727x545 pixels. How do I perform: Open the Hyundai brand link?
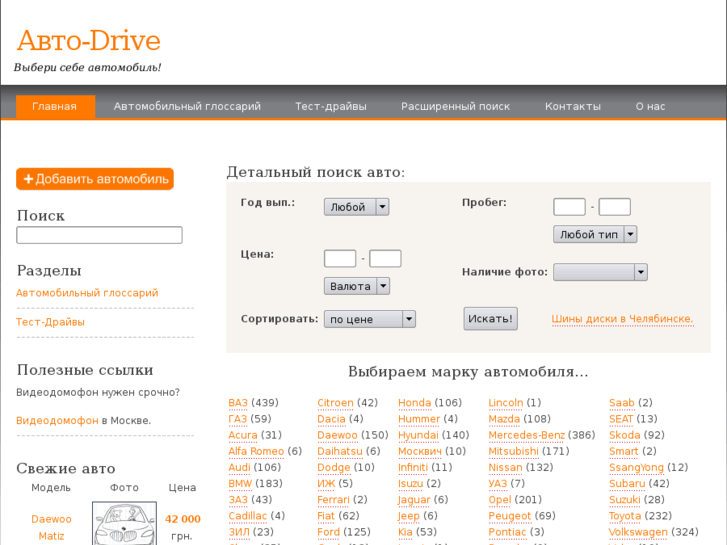click(x=418, y=435)
